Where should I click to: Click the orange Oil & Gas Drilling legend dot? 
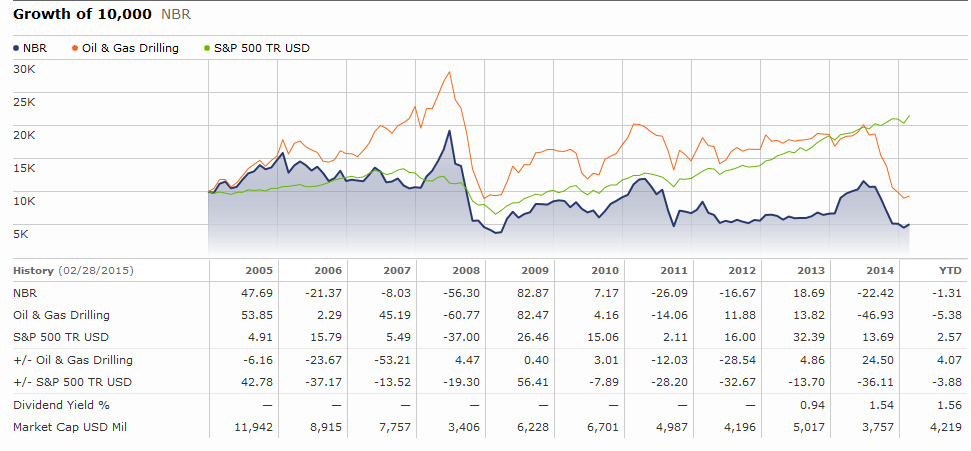pos(75,48)
